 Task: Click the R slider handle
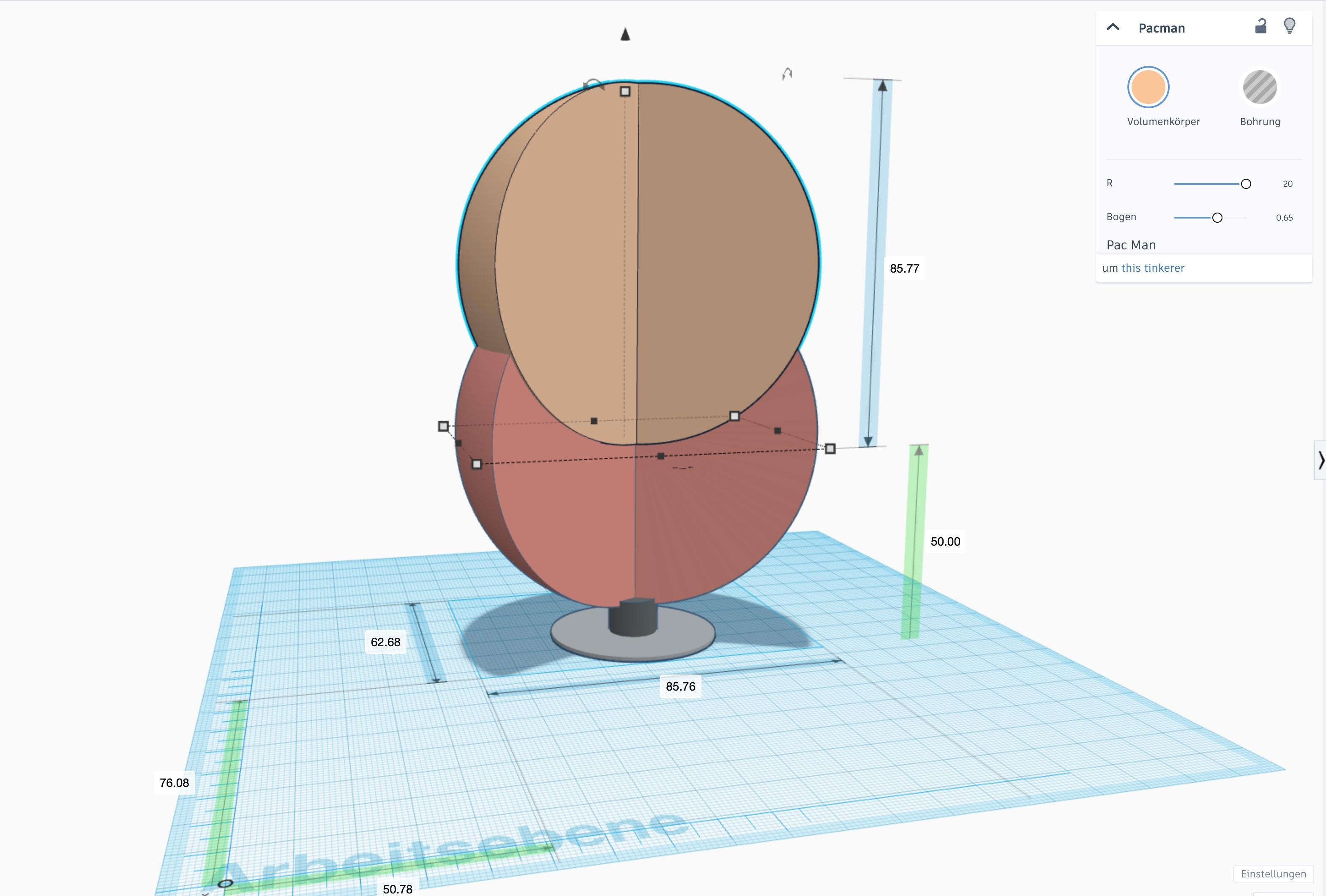1246,184
